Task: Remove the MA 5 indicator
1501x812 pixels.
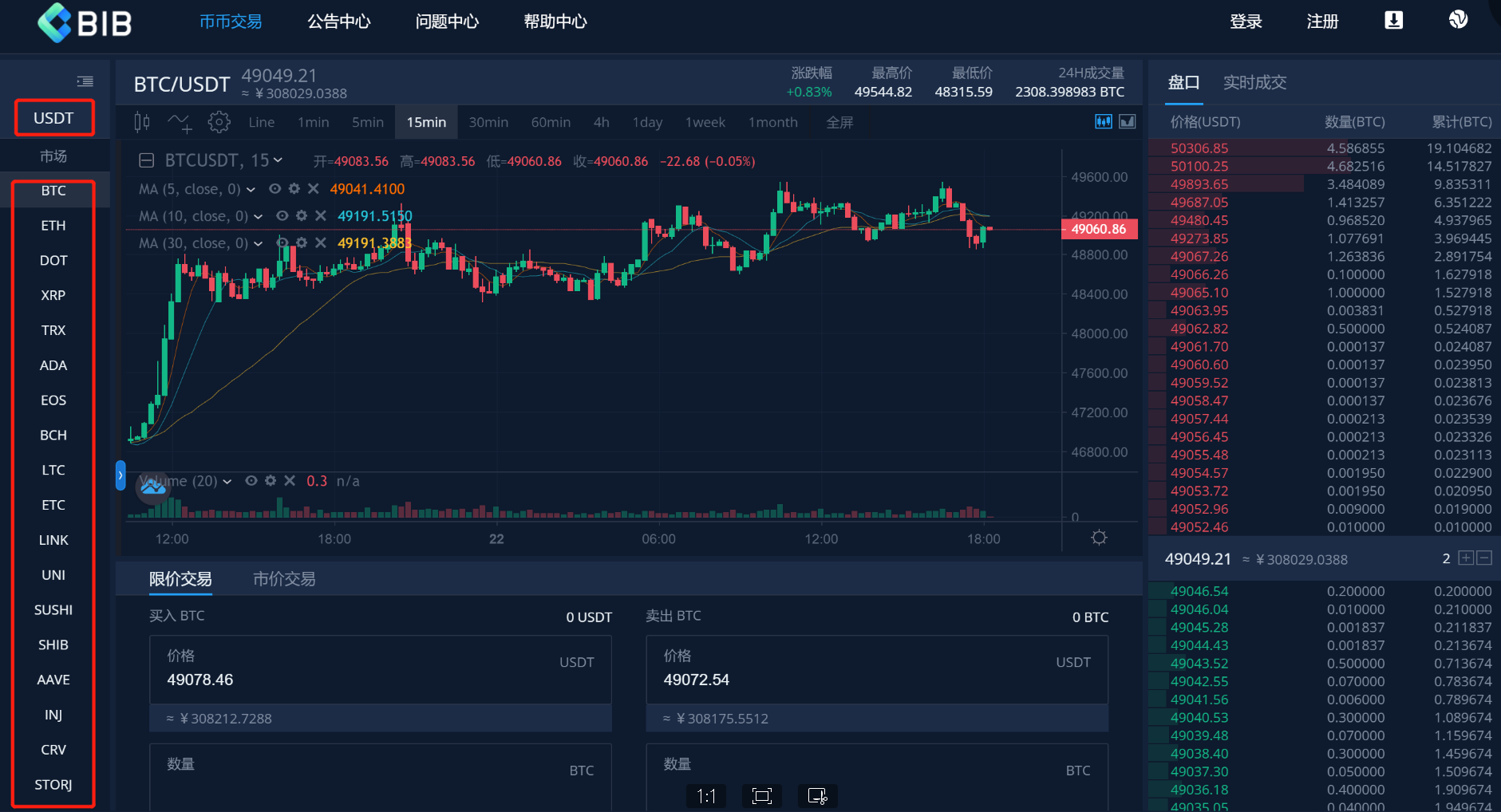Action: [314, 189]
